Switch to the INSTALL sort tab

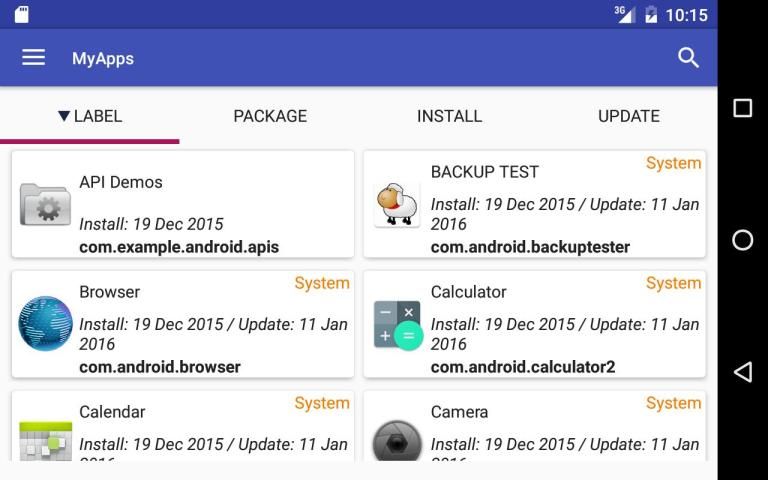coord(449,116)
